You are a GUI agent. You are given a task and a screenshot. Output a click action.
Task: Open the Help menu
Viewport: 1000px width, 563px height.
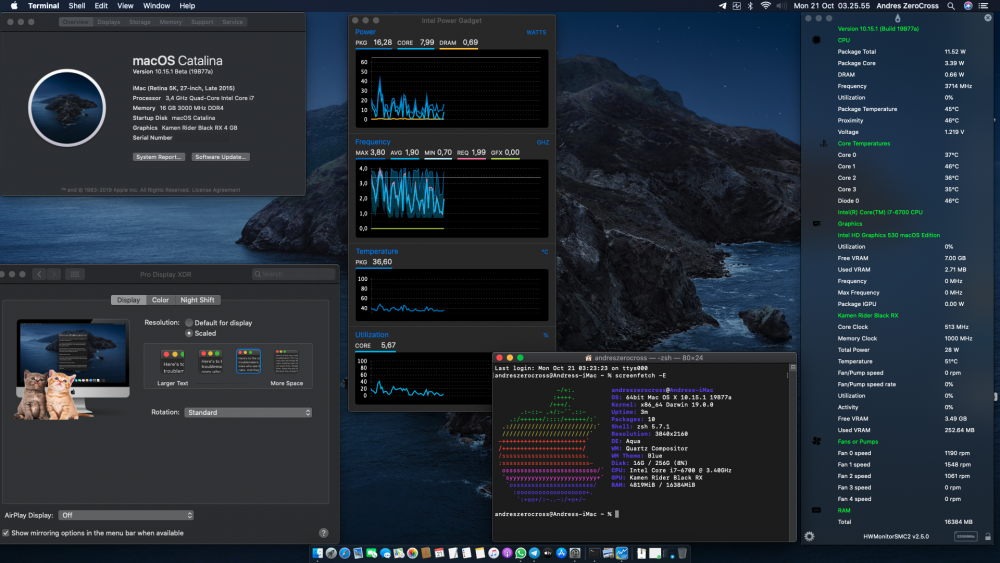click(x=187, y=6)
